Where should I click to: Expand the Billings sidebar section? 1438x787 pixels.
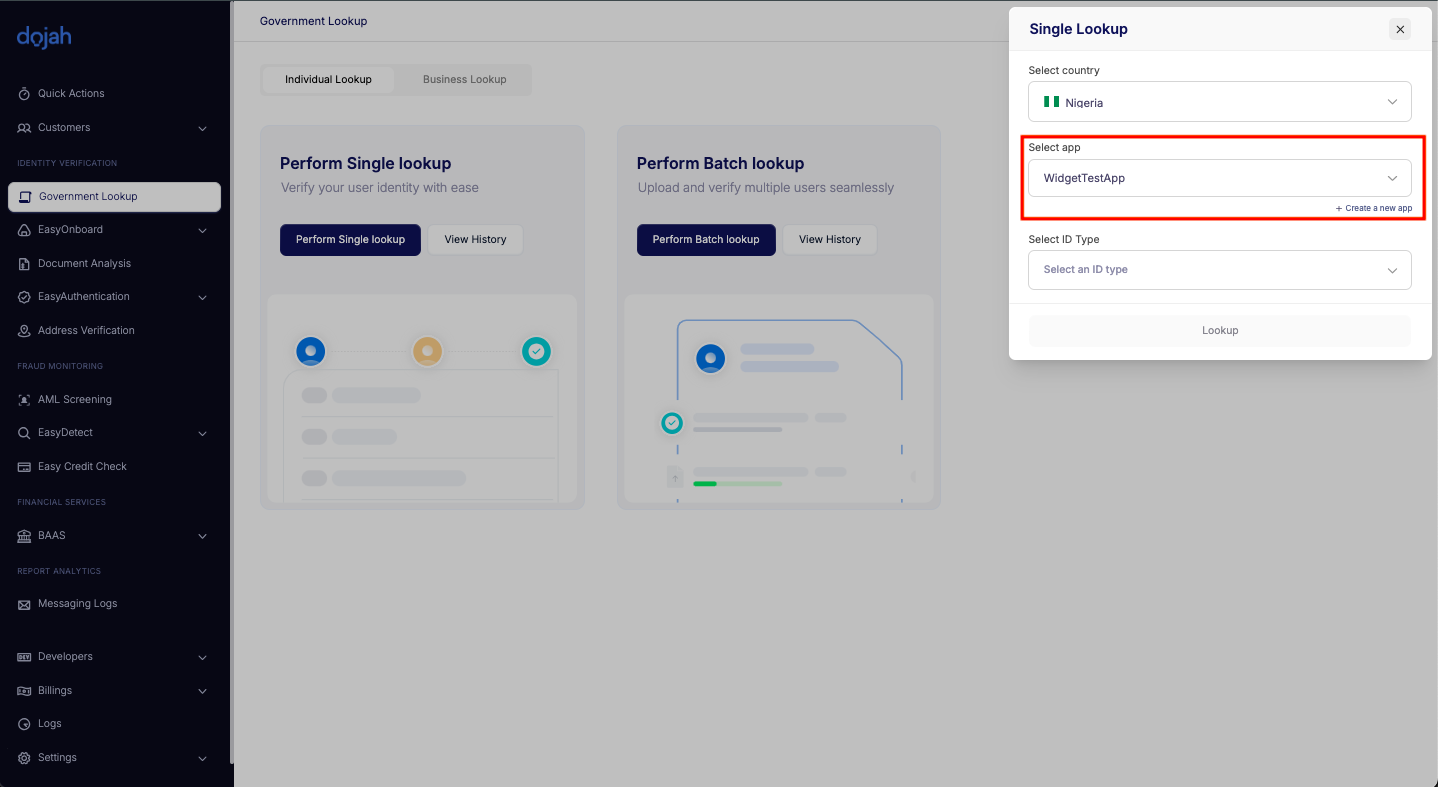coord(202,691)
